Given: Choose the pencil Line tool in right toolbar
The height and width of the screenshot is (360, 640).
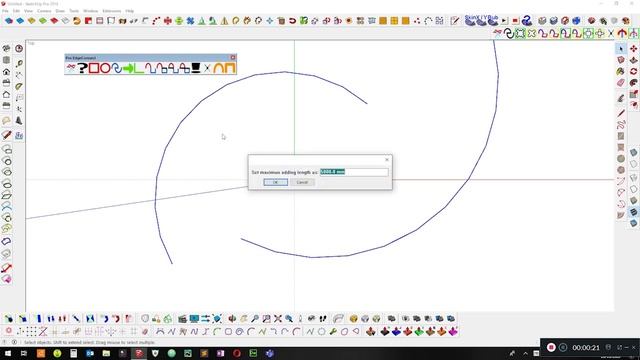Looking at the screenshot, I should coord(621,113).
